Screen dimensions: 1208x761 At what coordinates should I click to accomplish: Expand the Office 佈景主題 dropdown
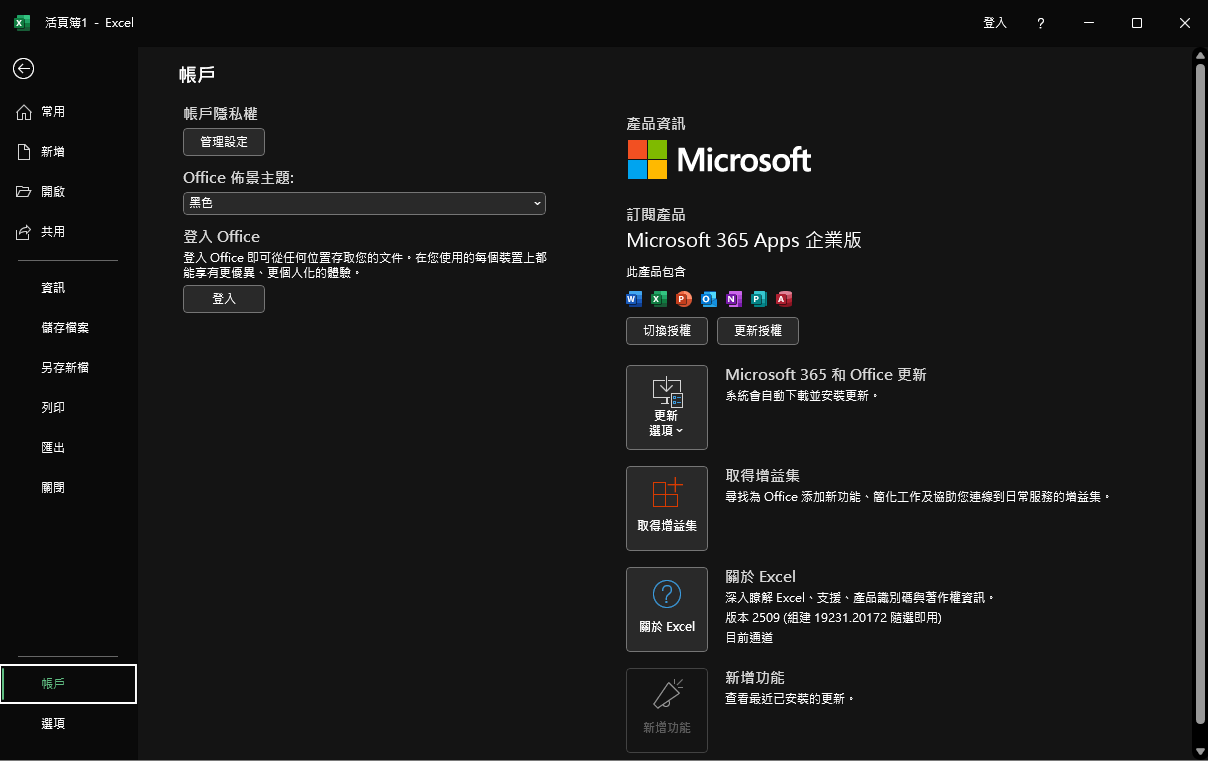pyautogui.click(x=364, y=203)
